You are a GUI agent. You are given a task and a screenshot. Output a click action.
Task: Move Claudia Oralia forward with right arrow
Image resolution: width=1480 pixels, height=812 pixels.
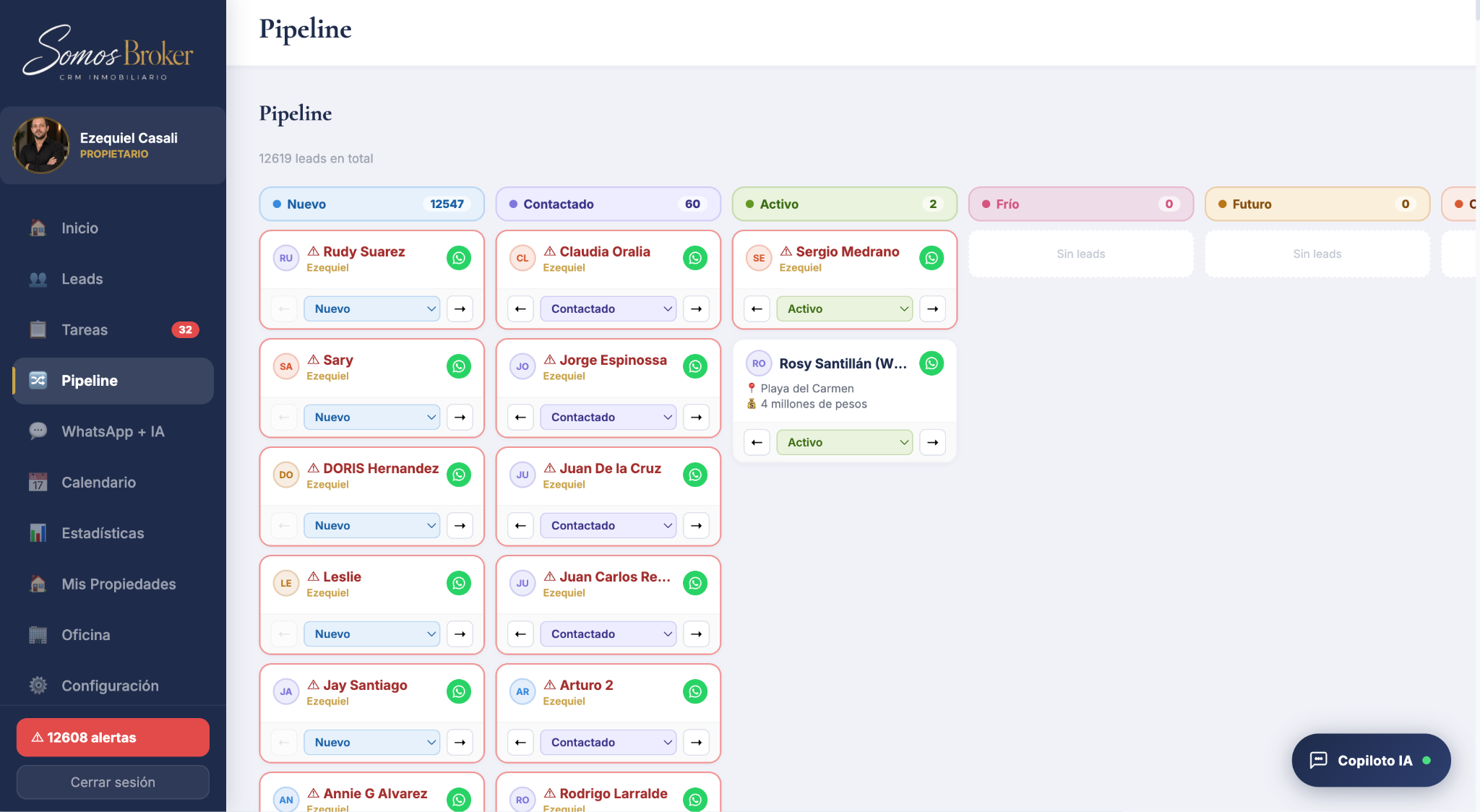(696, 308)
